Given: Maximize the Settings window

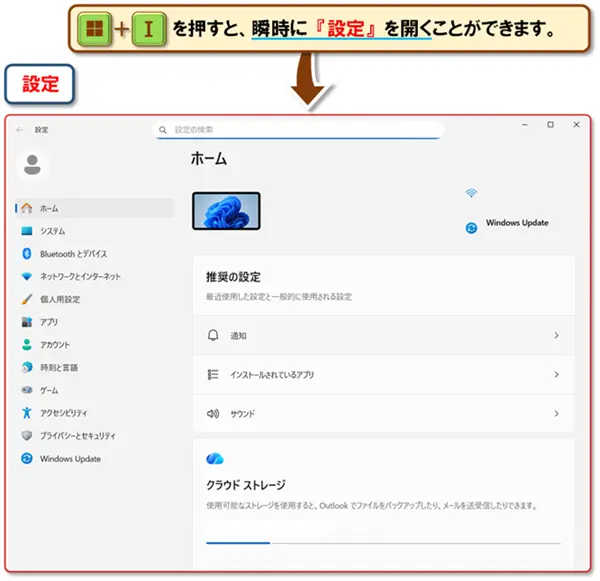Looking at the screenshot, I should (550, 125).
